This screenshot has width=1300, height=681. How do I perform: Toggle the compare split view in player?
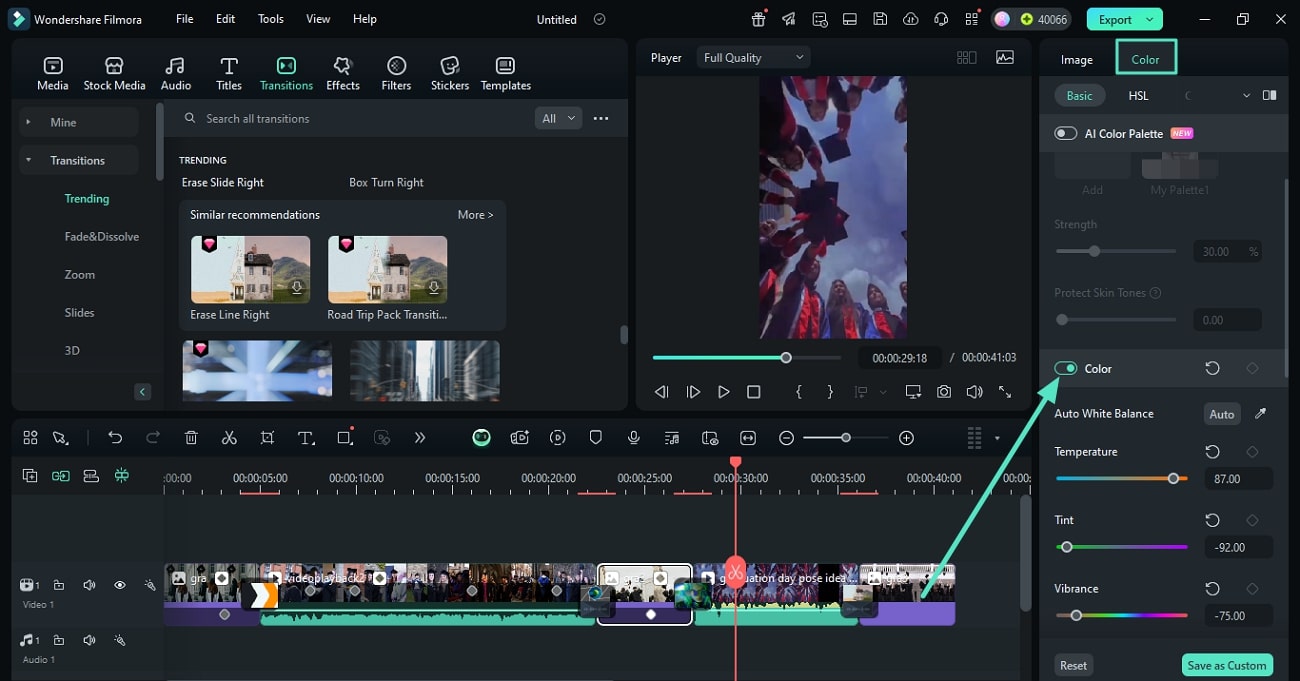click(x=966, y=58)
